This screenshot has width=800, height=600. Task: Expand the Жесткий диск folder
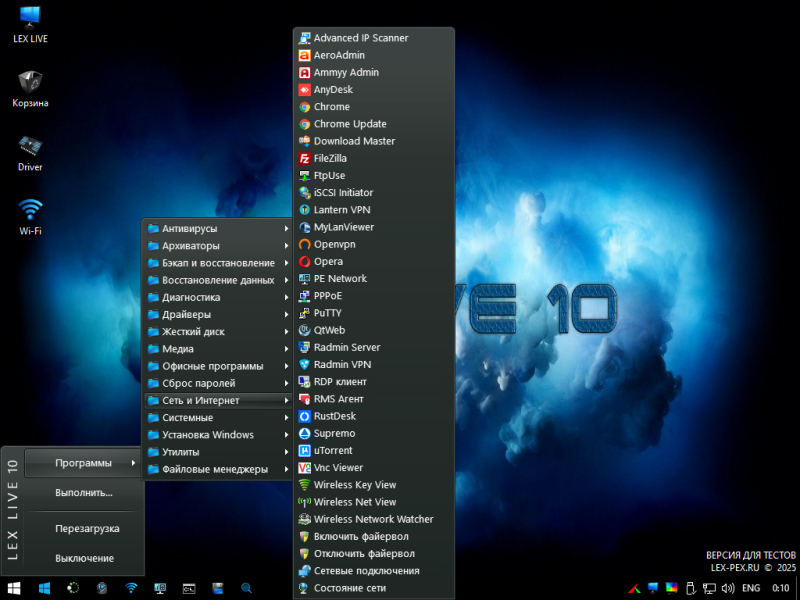coord(193,332)
